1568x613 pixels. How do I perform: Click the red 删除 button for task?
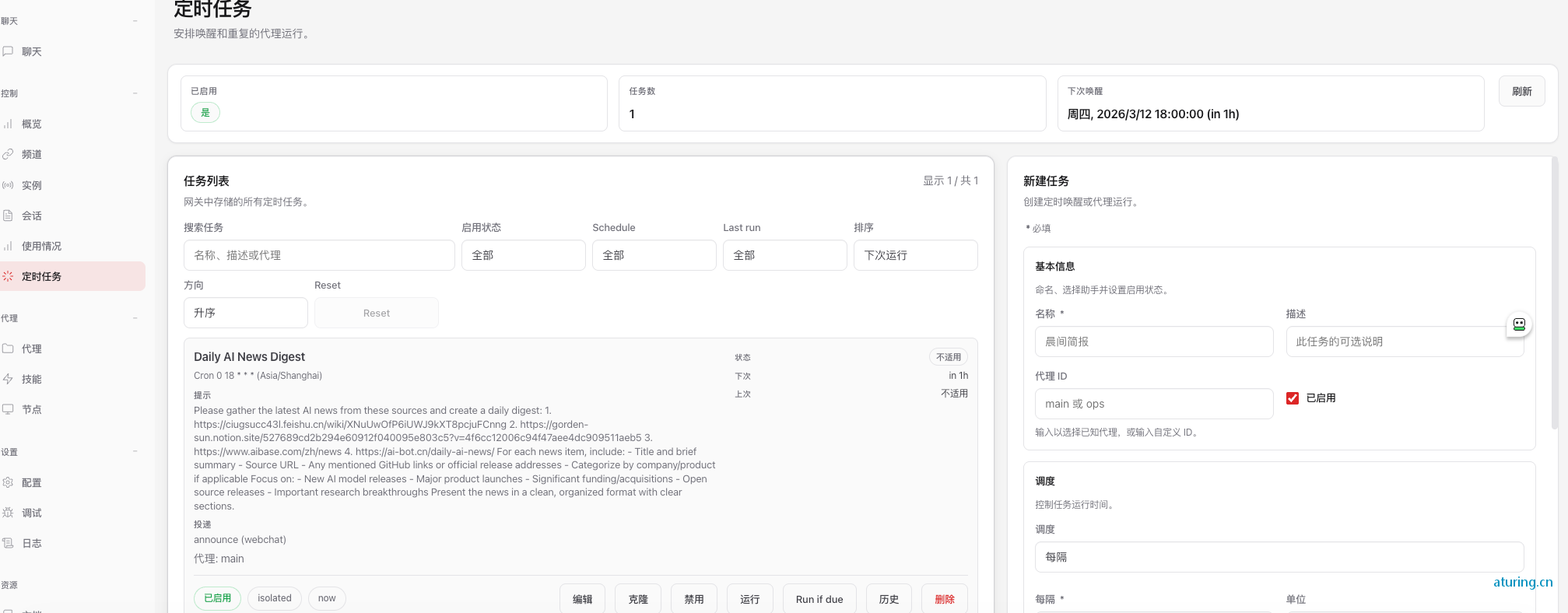pos(944,599)
